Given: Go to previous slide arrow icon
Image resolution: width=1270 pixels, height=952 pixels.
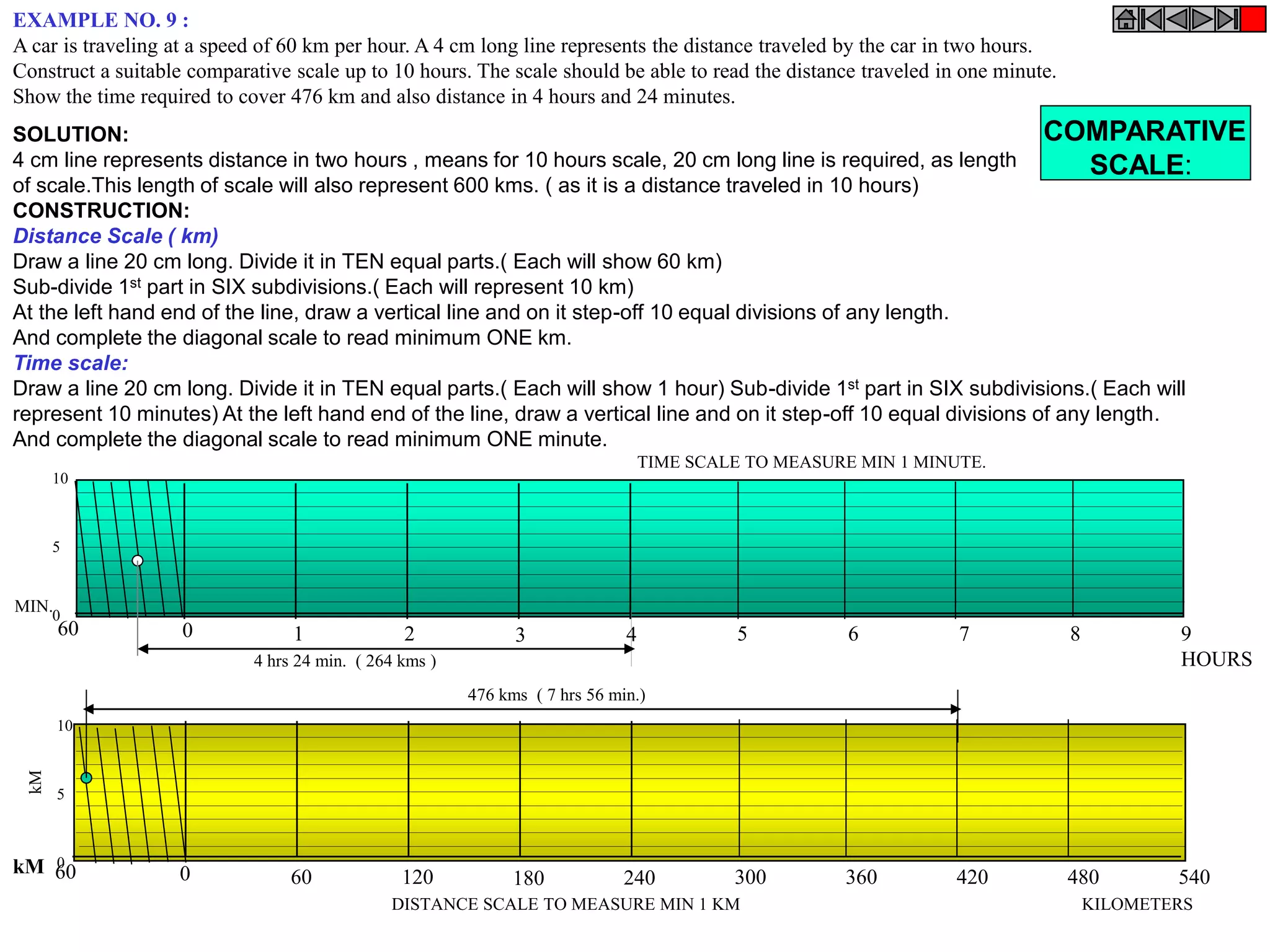Looking at the screenshot, I should pos(1177,19).
